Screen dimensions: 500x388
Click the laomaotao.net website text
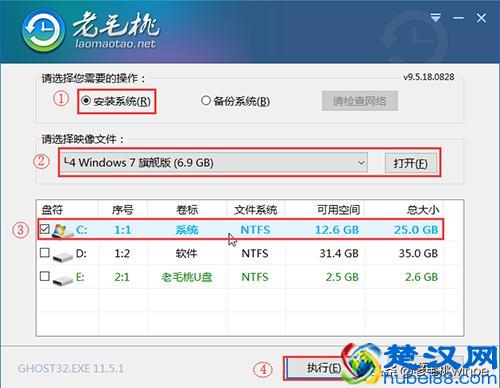coord(115,44)
